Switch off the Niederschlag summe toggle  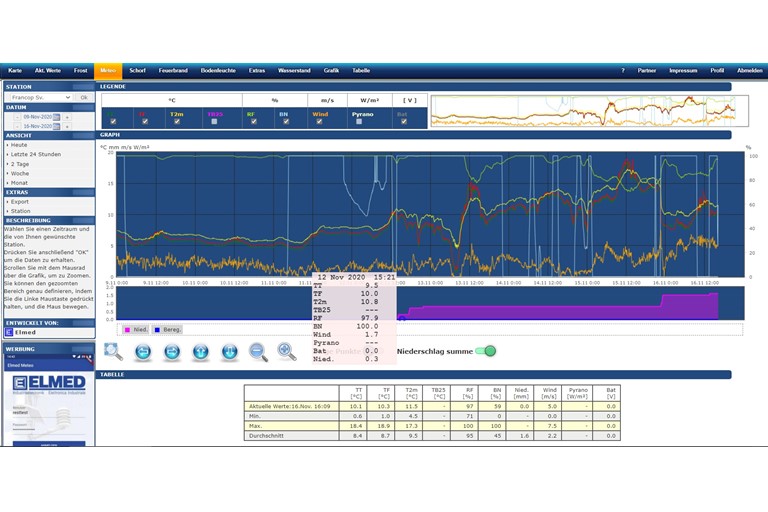point(486,351)
